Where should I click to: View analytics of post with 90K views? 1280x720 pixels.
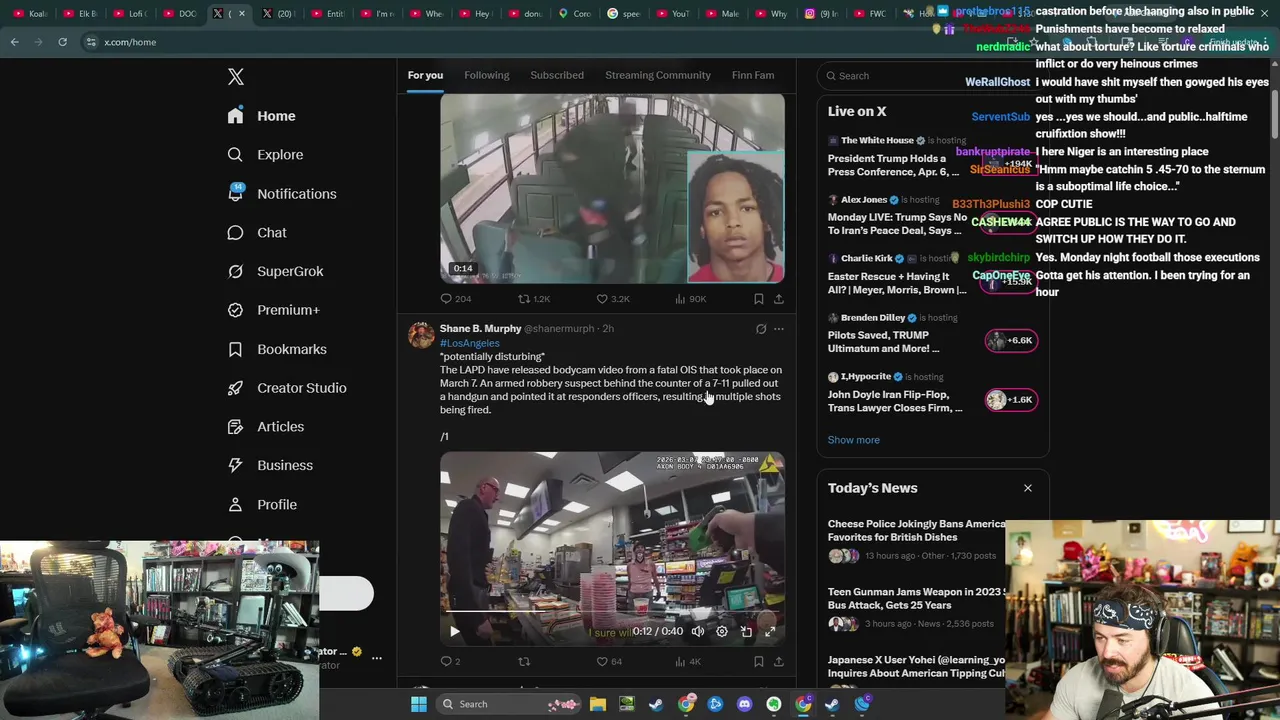(690, 299)
